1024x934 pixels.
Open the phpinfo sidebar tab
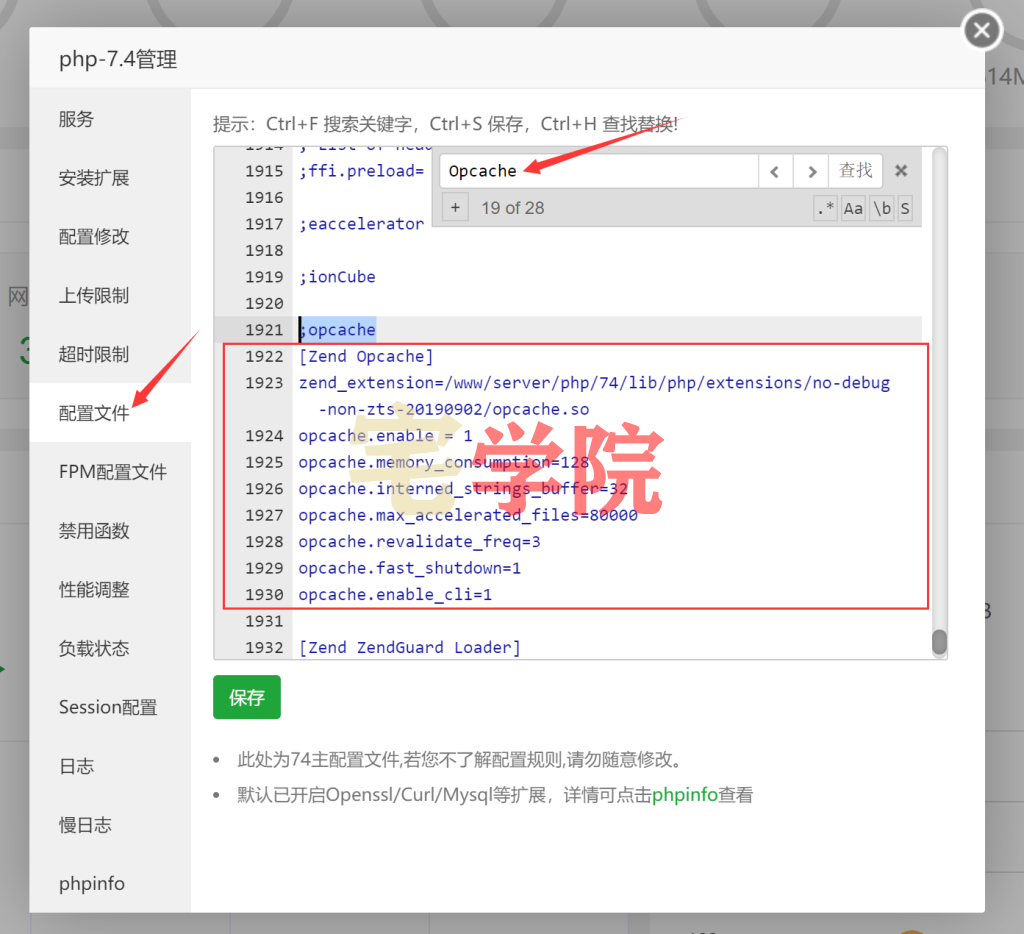tap(110, 883)
